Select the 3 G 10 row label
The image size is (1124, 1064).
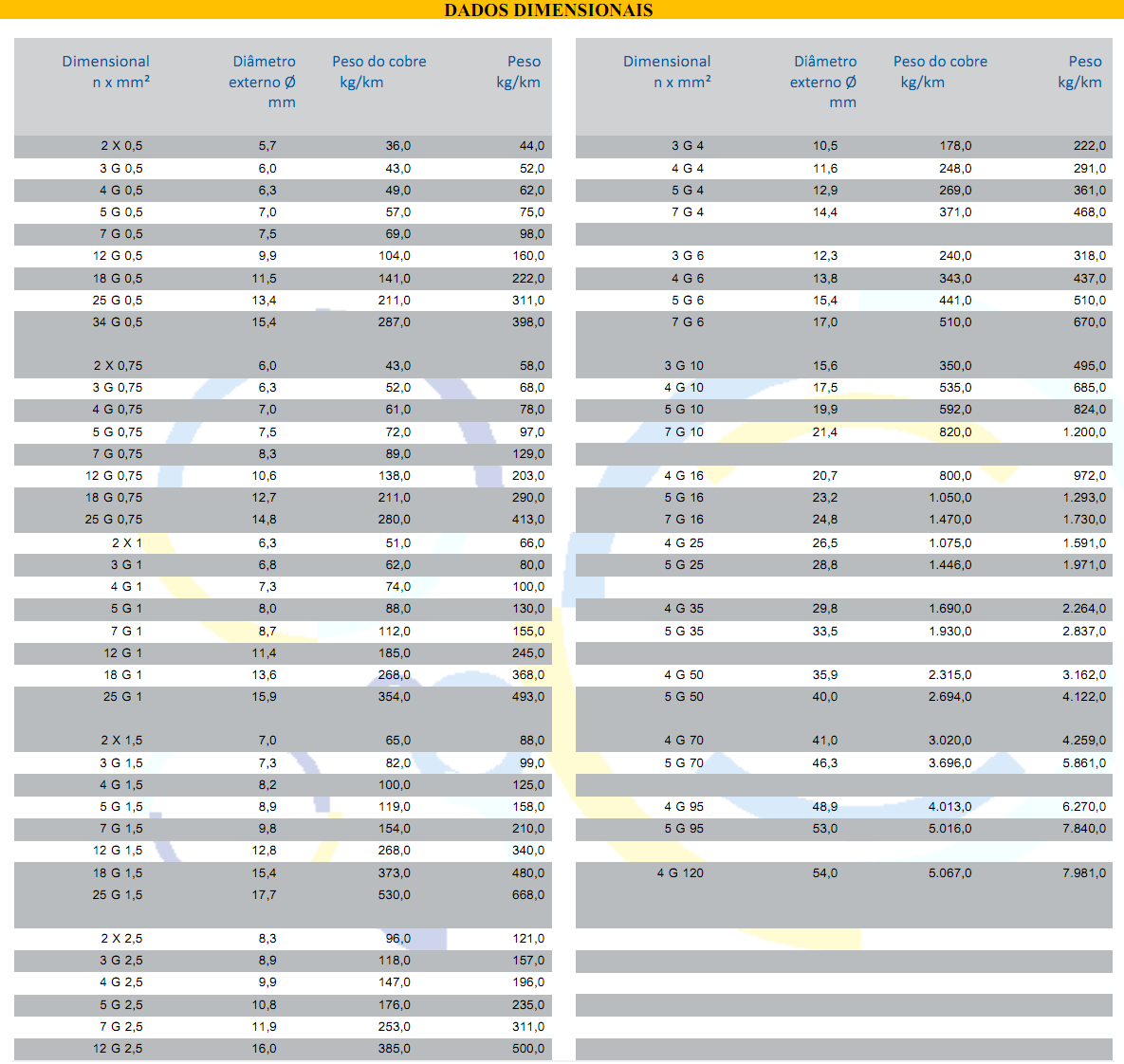point(684,366)
